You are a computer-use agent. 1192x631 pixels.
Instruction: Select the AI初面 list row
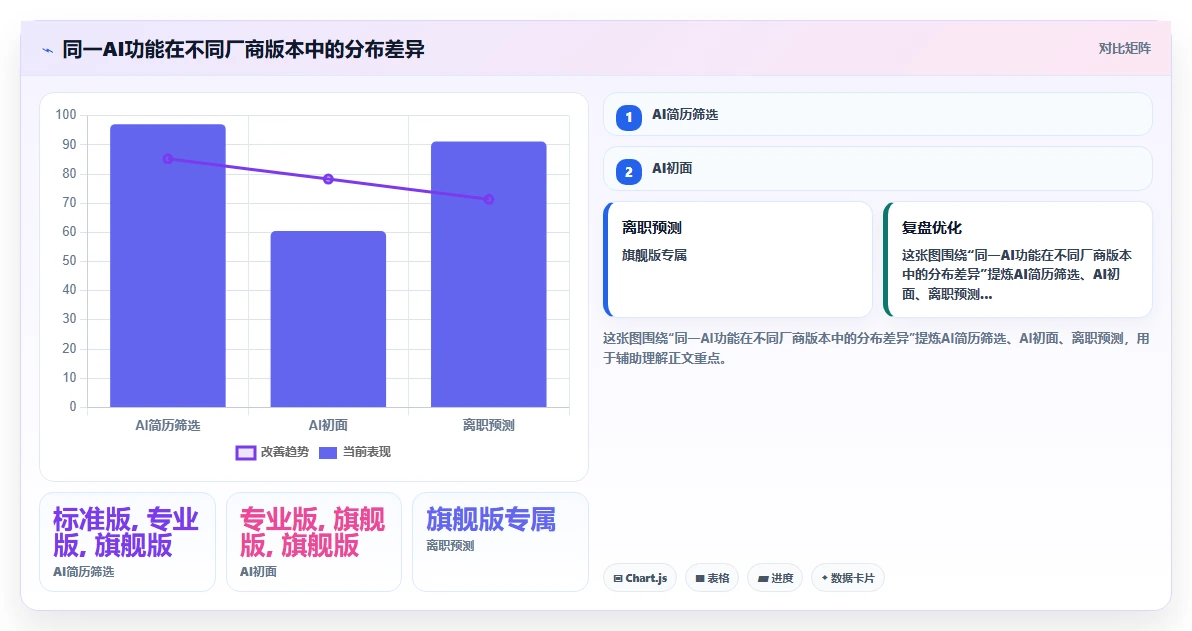878,169
